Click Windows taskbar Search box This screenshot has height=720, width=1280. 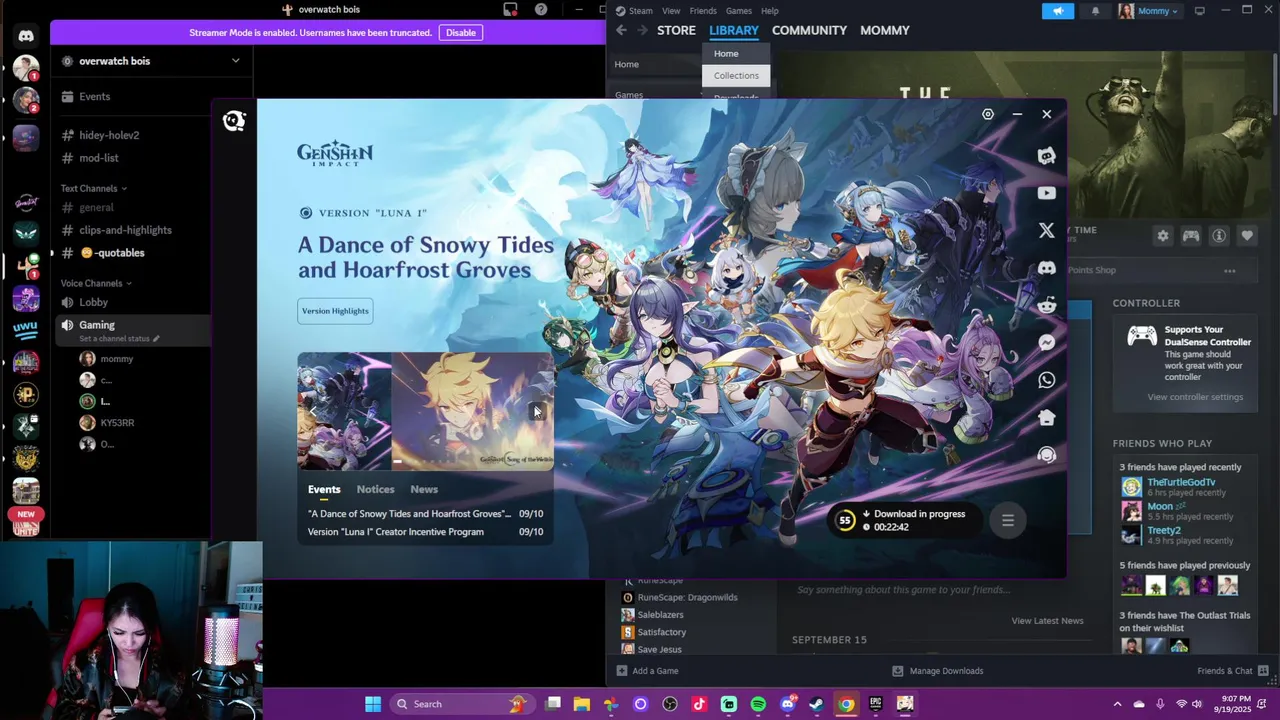point(460,704)
